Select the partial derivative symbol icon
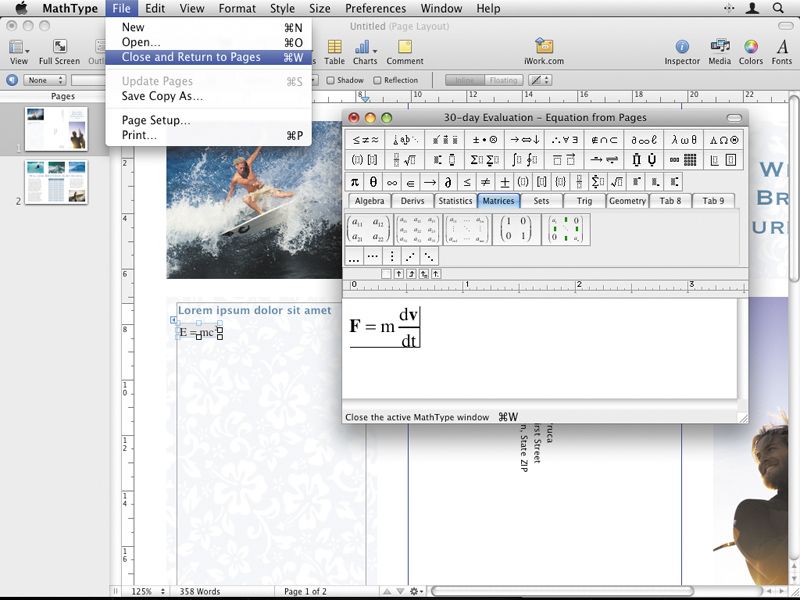This screenshot has width=800, height=600. [x=448, y=182]
